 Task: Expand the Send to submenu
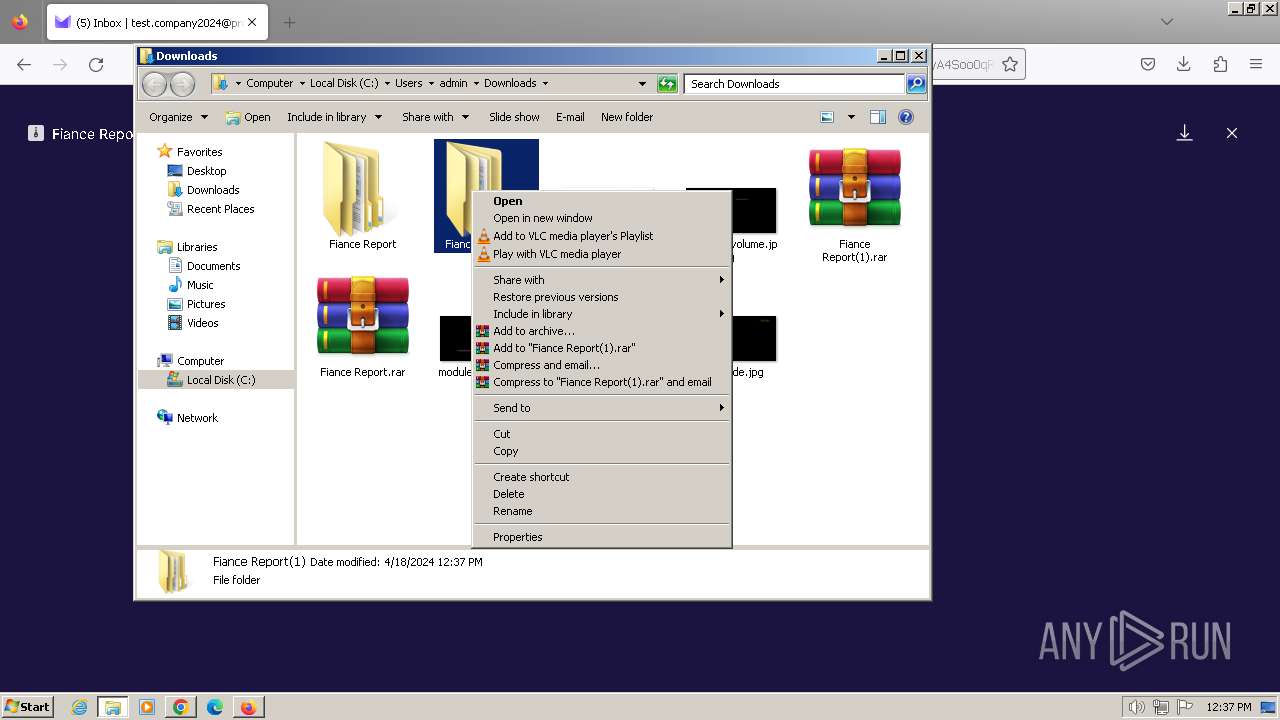click(x=602, y=408)
